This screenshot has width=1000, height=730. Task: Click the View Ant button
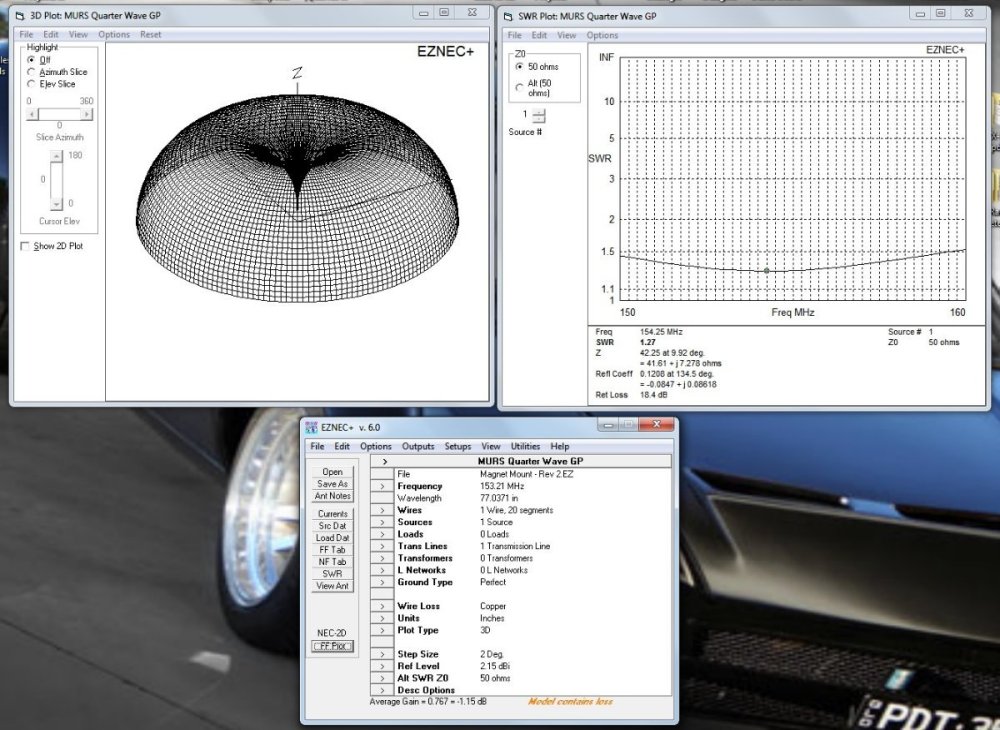coord(333,586)
